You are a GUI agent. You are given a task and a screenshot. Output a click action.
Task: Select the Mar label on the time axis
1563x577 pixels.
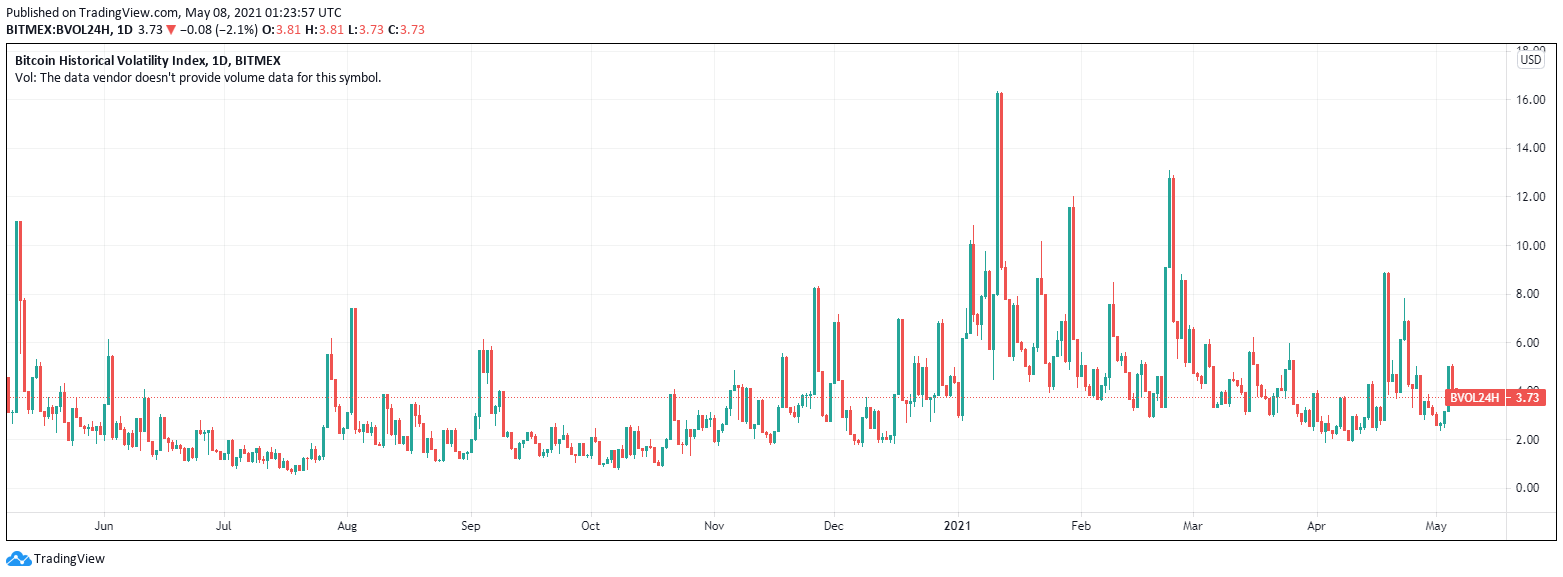coord(1191,525)
